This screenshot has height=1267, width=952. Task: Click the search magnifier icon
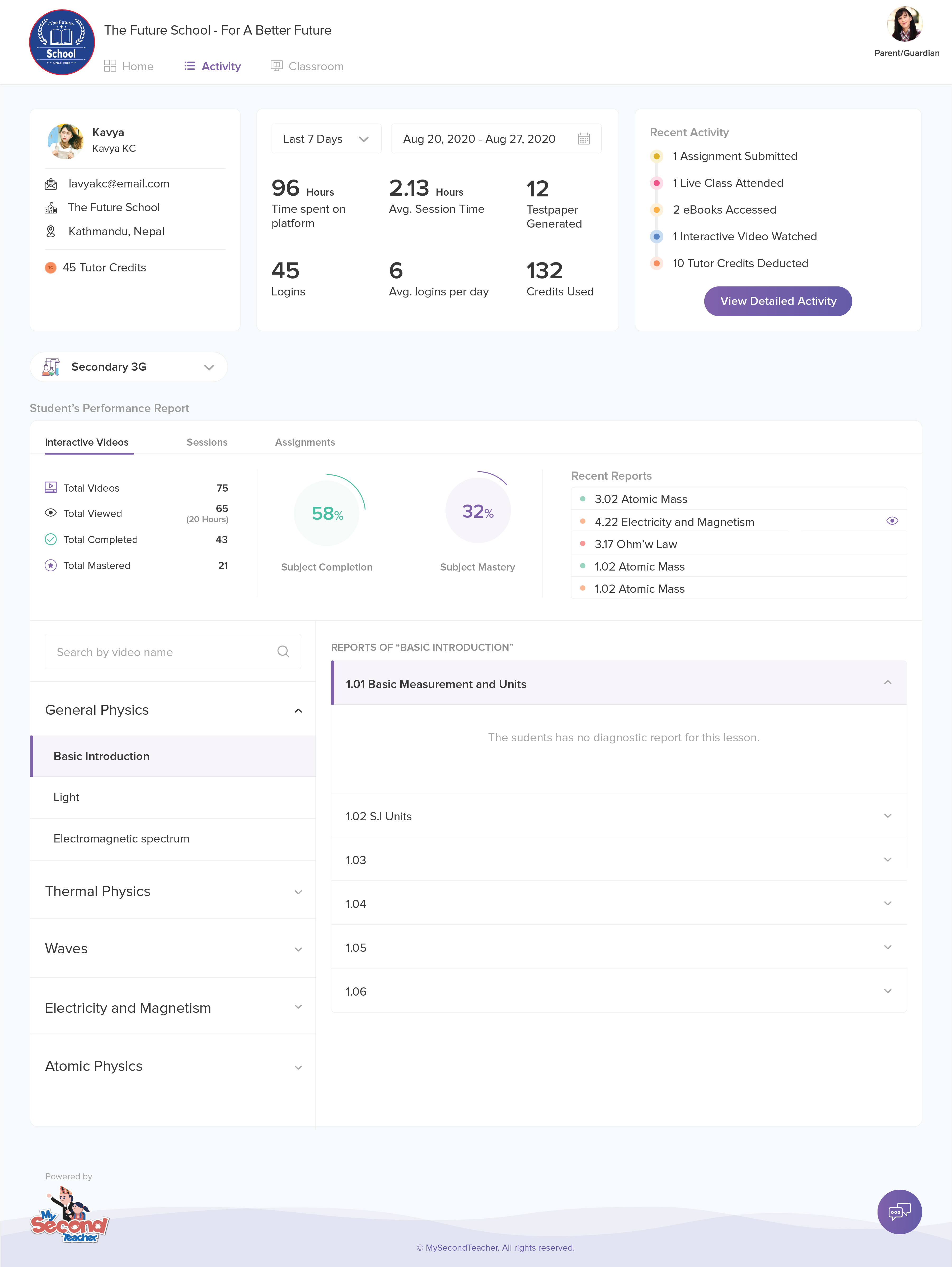click(x=283, y=652)
